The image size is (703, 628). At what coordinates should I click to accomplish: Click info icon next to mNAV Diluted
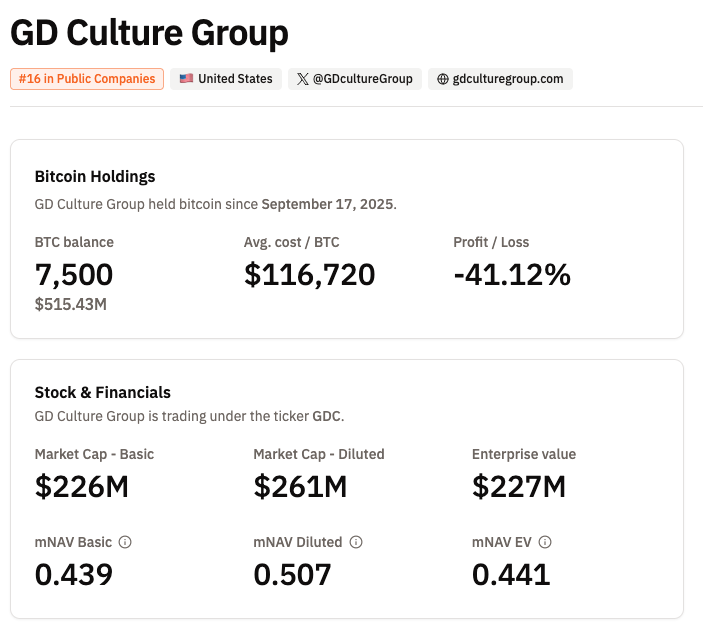pyautogui.click(x=356, y=542)
